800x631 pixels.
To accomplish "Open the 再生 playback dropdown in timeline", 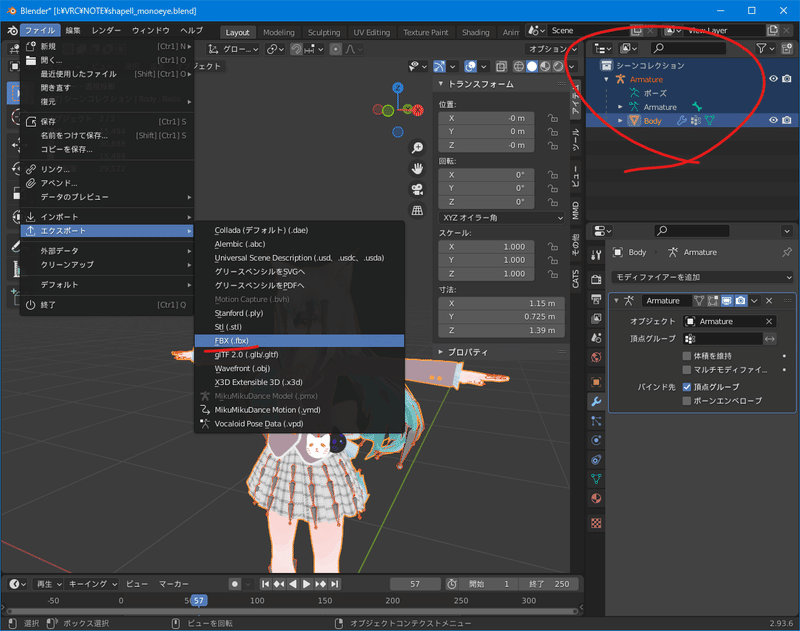I will point(48,584).
